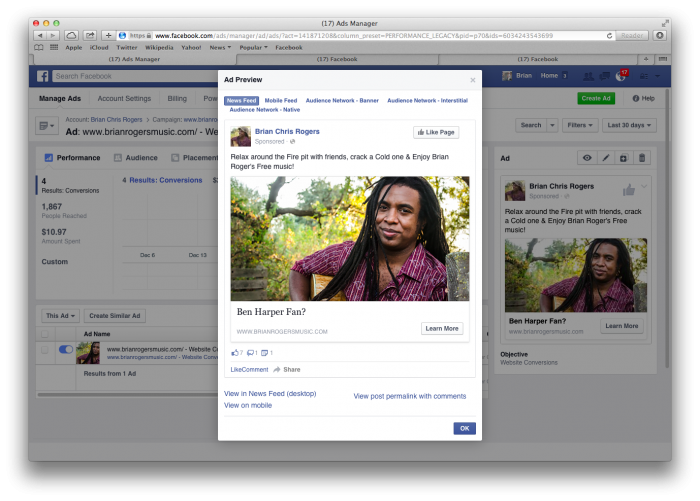The image size is (700, 501).
Task: Open the ad view selector dropdown beside account name
Action: click(x=47, y=126)
